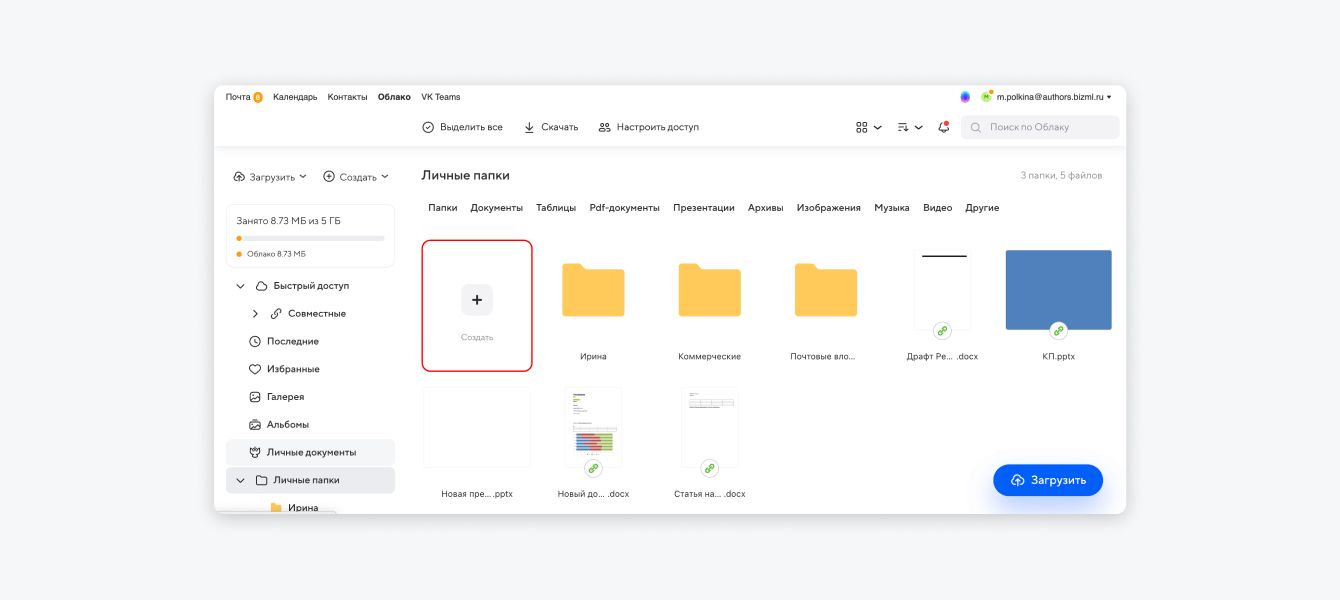Open the sort order dropdown
The height and width of the screenshot is (600, 1340).
pos(909,127)
